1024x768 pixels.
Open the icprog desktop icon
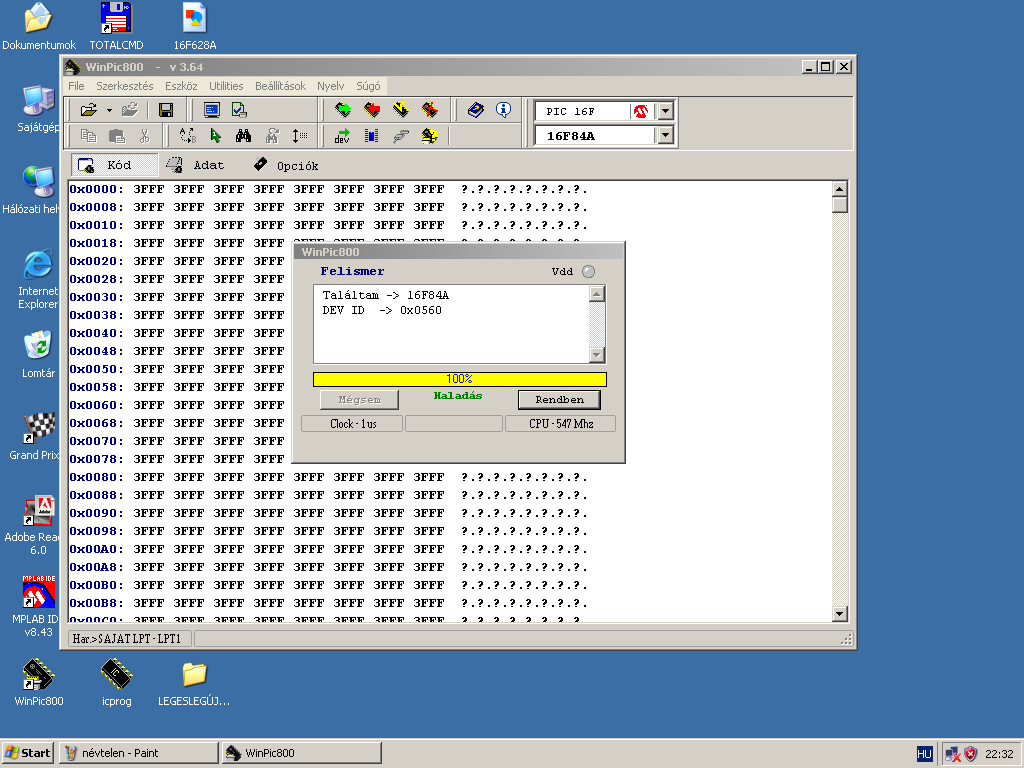pyautogui.click(x=117, y=682)
